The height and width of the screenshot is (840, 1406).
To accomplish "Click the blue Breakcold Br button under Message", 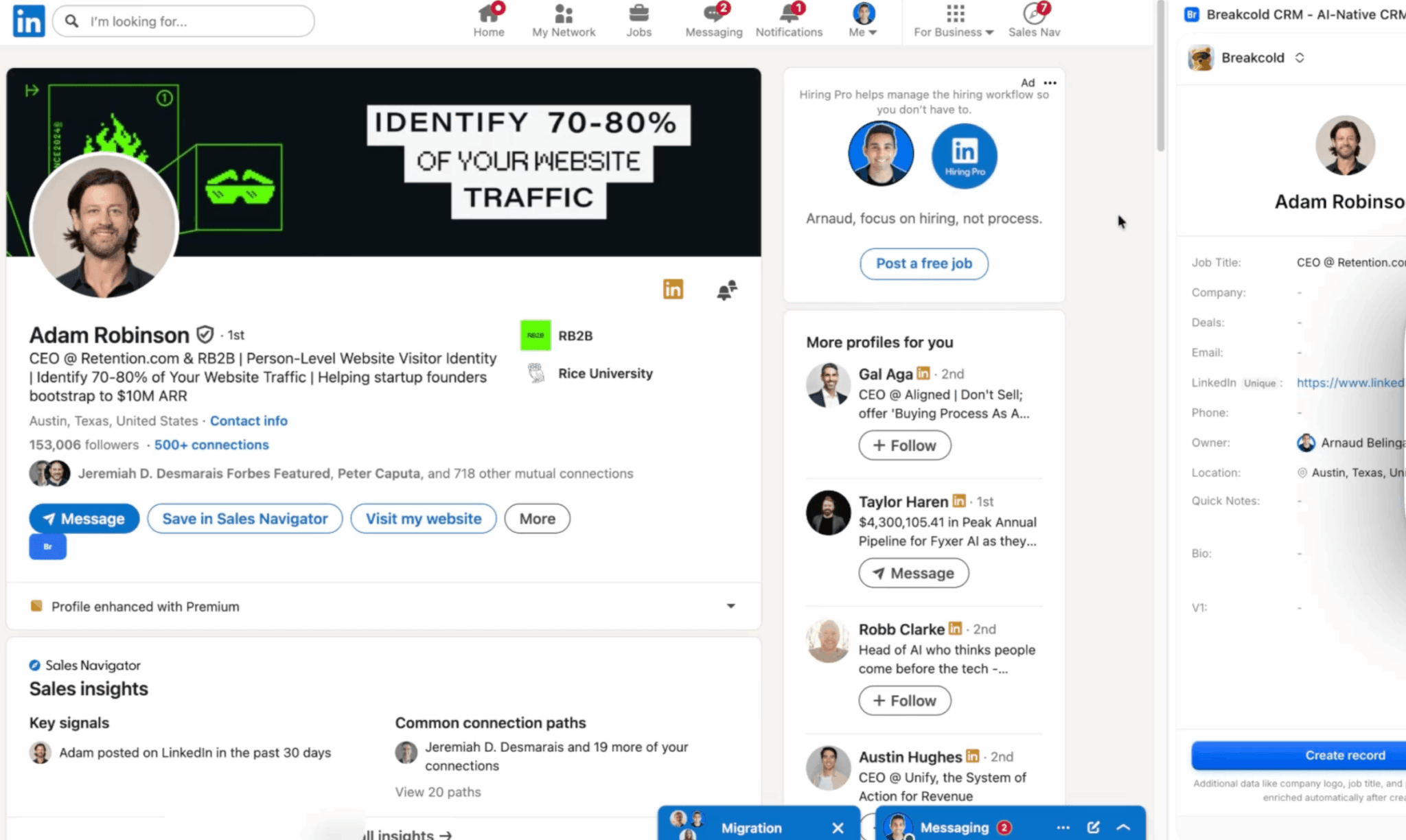I will coord(47,547).
